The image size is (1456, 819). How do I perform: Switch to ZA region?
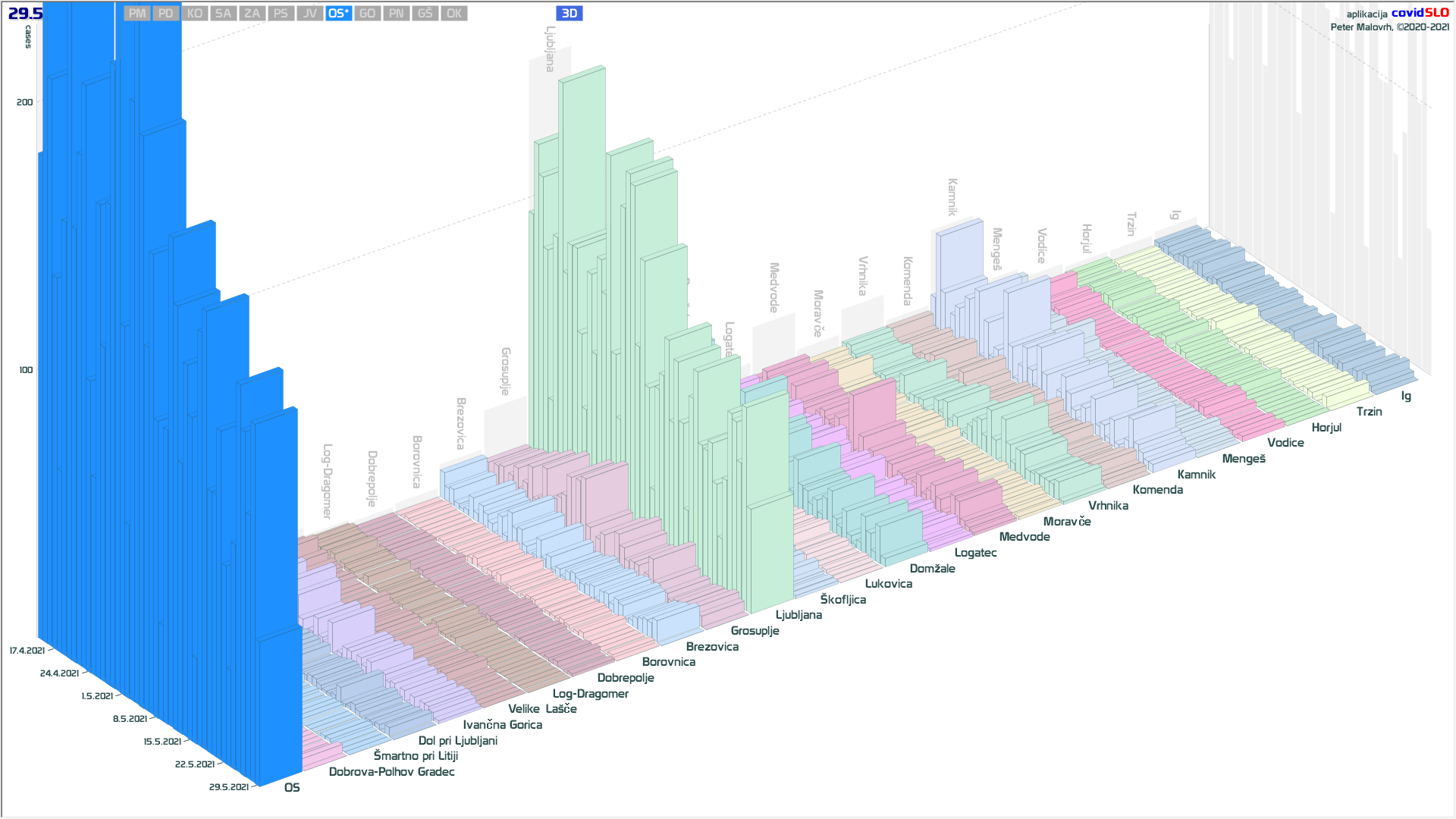click(252, 14)
